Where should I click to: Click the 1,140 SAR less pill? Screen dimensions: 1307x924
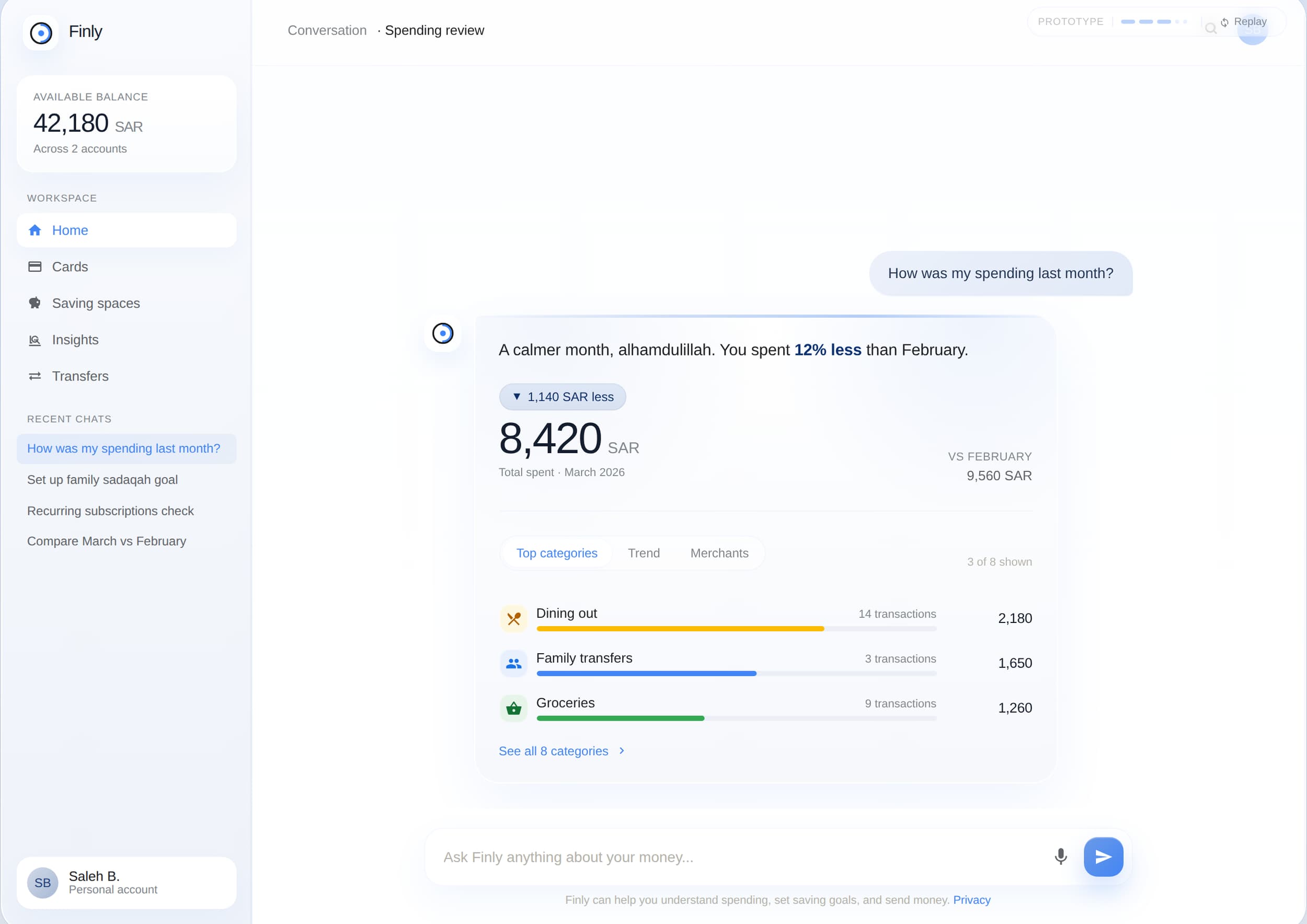pos(563,397)
